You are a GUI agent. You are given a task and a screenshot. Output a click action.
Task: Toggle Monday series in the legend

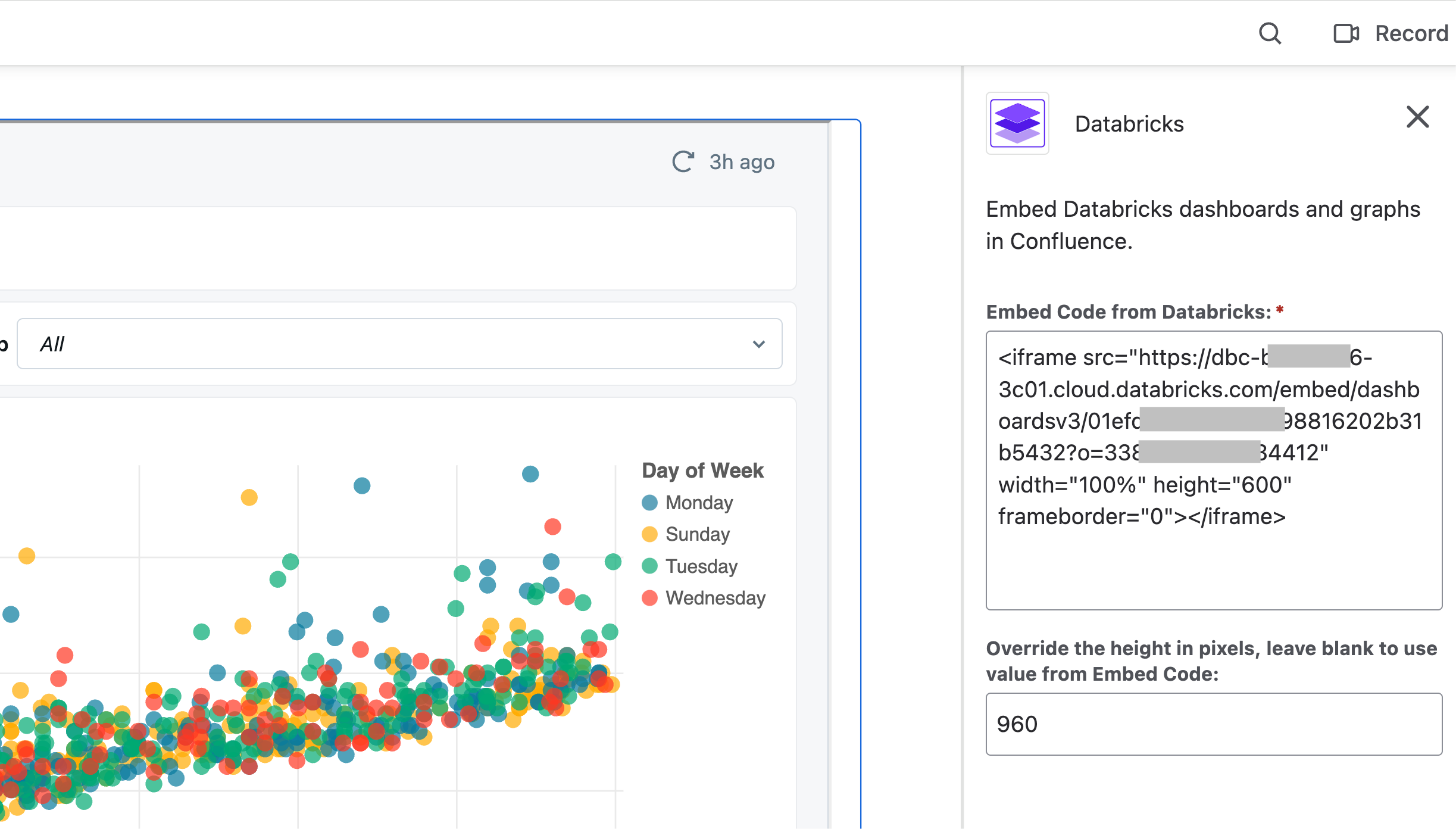(x=699, y=503)
